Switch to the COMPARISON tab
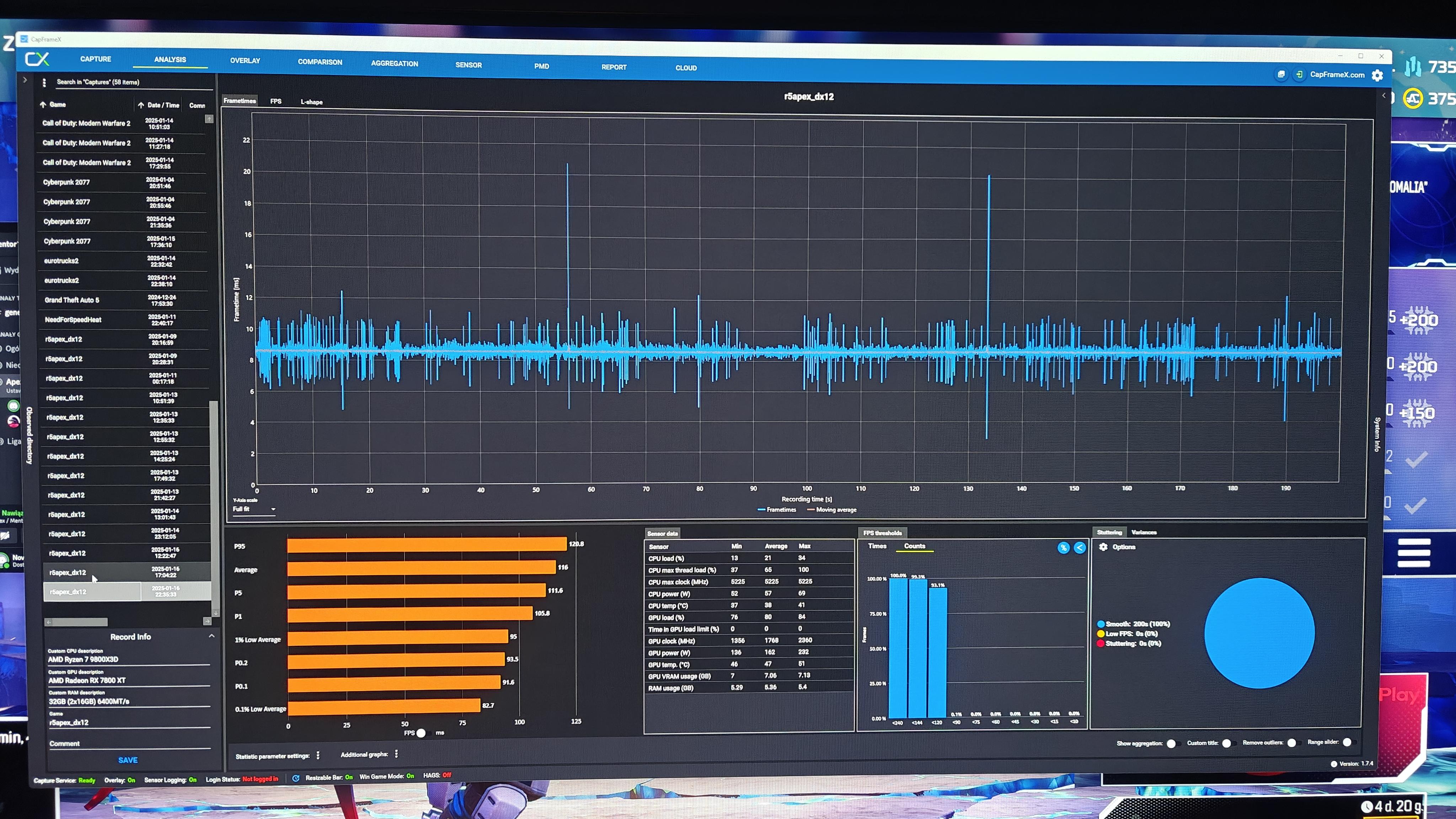 click(320, 62)
